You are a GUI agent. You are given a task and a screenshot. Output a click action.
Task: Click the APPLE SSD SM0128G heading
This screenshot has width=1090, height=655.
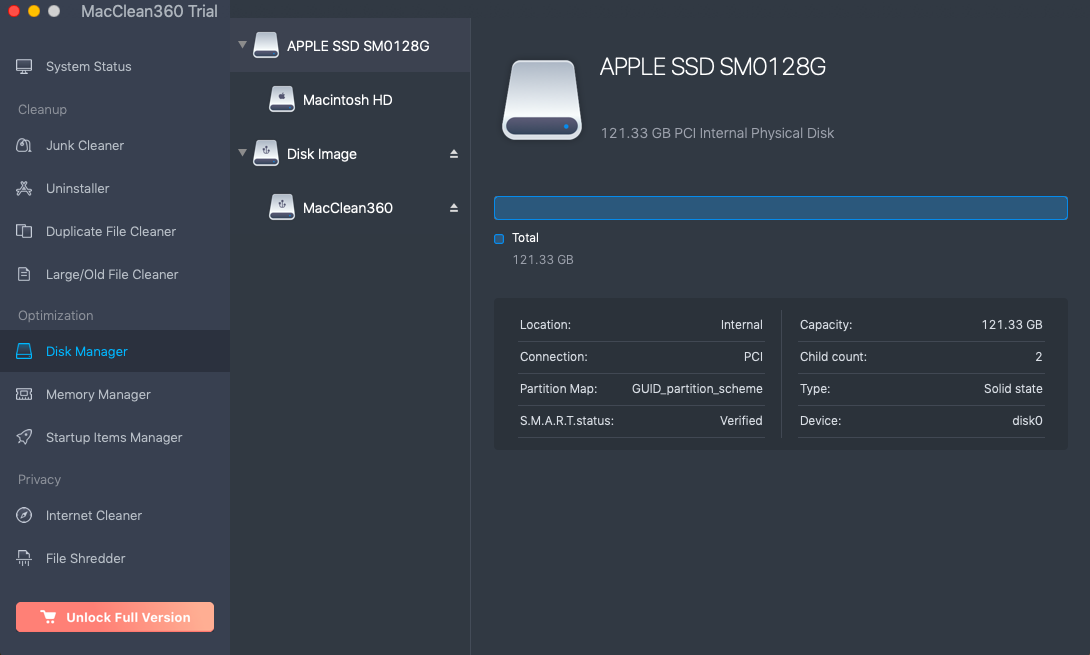(x=713, y=67)
